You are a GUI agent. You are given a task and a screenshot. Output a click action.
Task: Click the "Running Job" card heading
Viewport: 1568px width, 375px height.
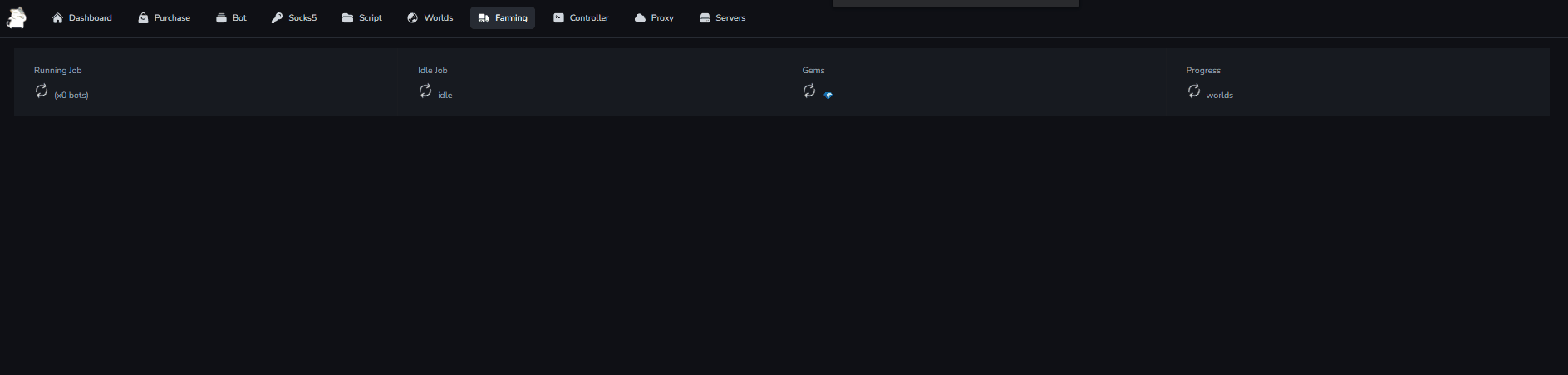[58, 71]
